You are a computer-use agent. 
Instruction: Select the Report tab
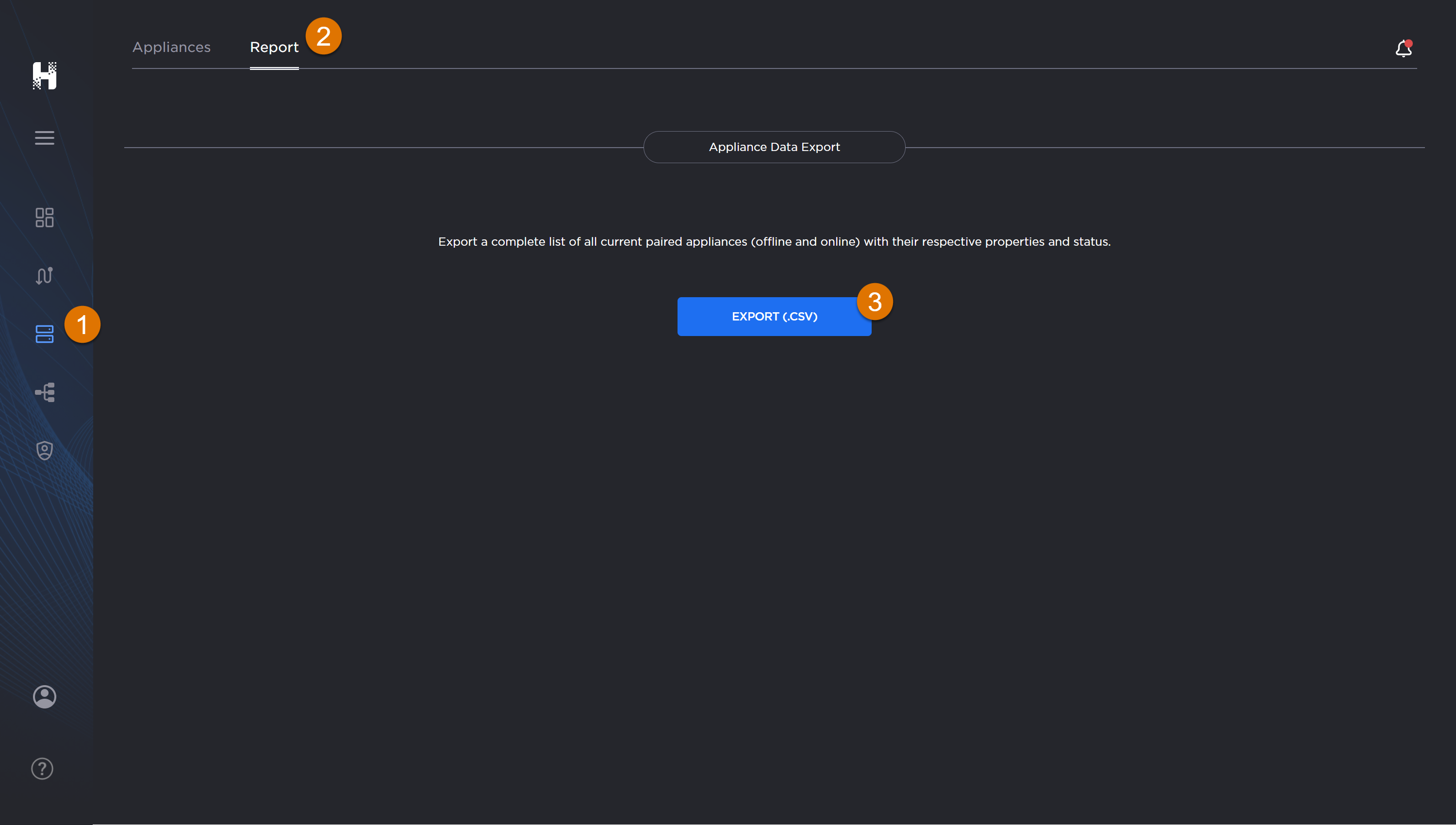tap(274, 47)
